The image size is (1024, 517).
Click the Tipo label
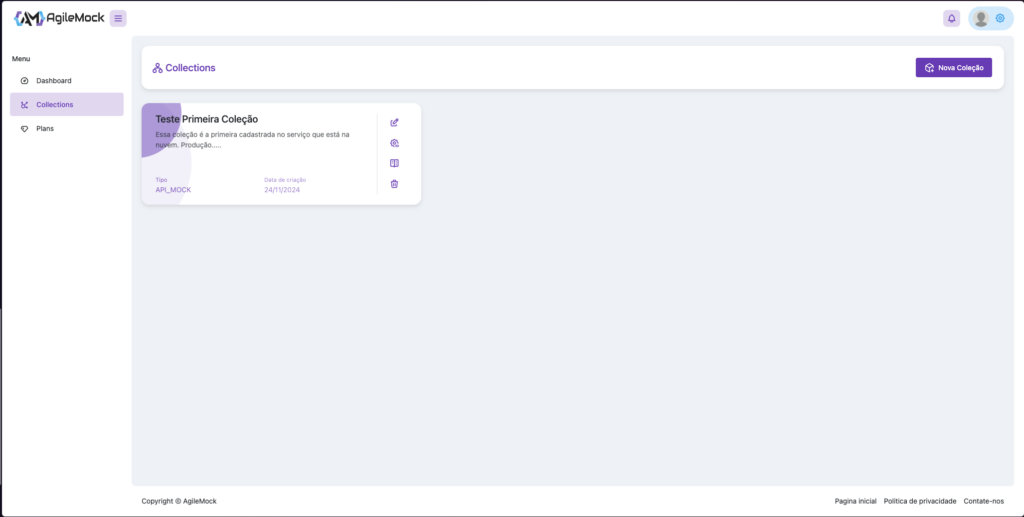[161, 180]
